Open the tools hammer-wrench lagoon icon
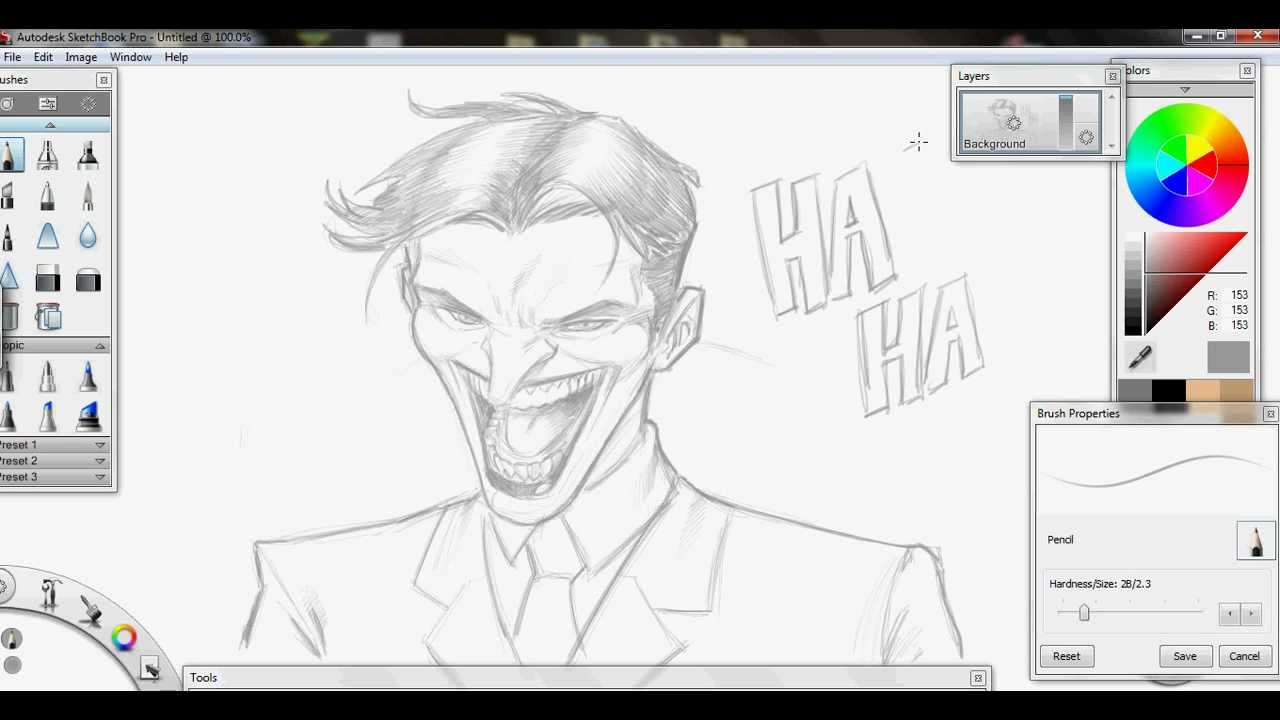Screen dimensions: 1280x720 pyautogui.click(x=51, y=593)
